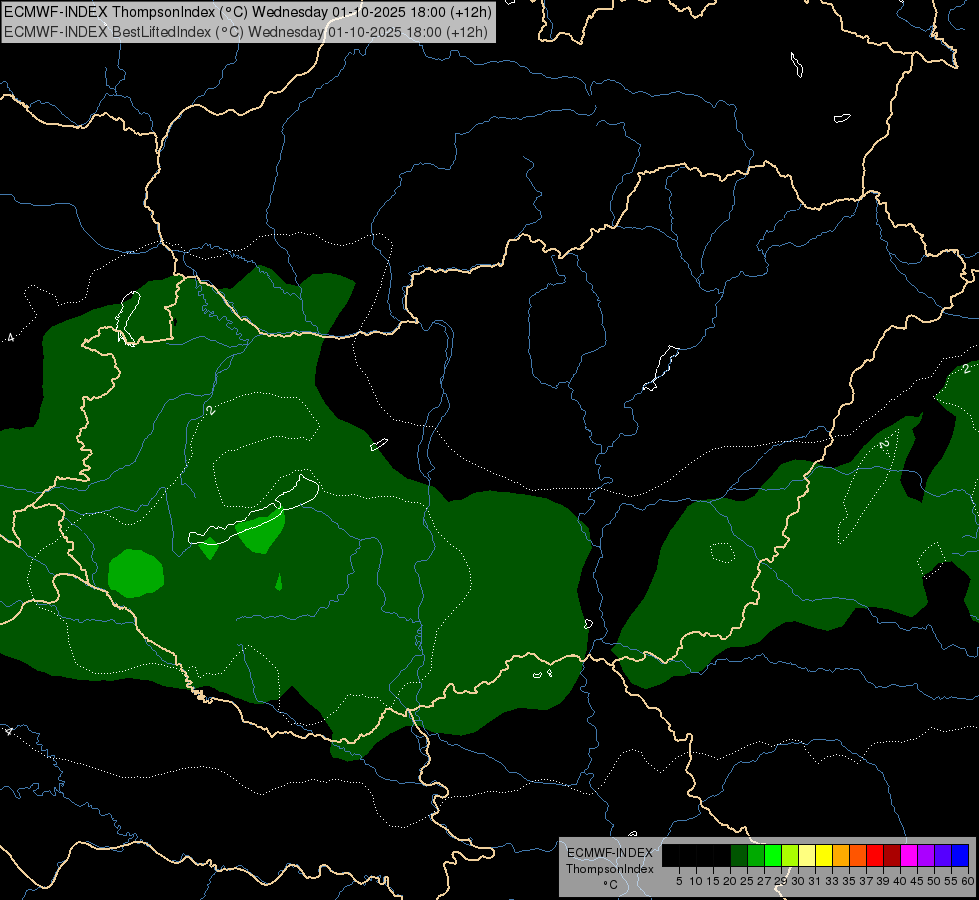This screenshot has width=979, height=900.
Task: Click the legend tick value 25
Action: click(747, 881)
